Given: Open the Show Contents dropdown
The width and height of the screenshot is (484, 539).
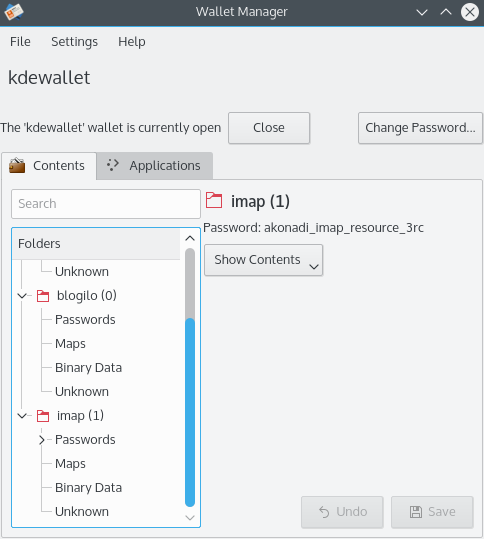Looking at the screenshot, I should pyautogui.click(x=264, y=260).
